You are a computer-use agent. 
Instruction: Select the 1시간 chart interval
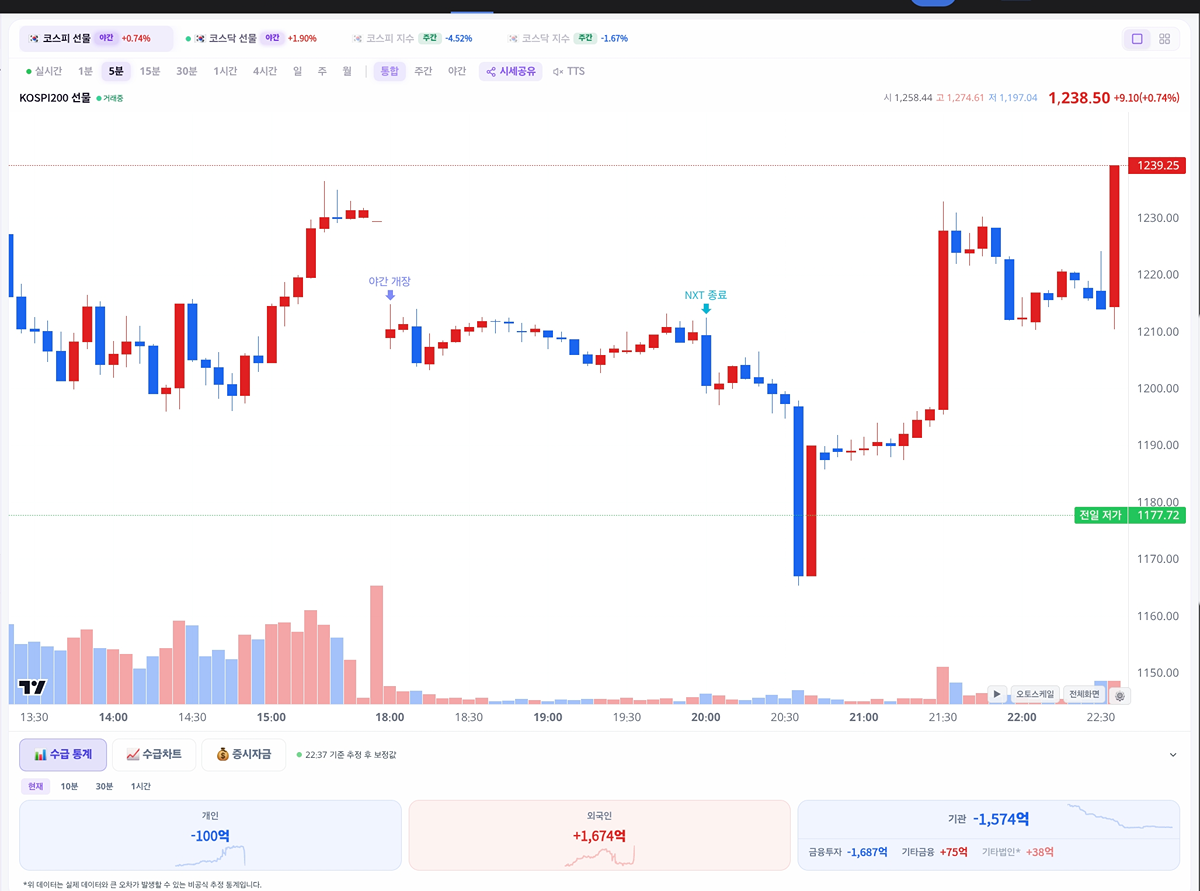point(225,71)
